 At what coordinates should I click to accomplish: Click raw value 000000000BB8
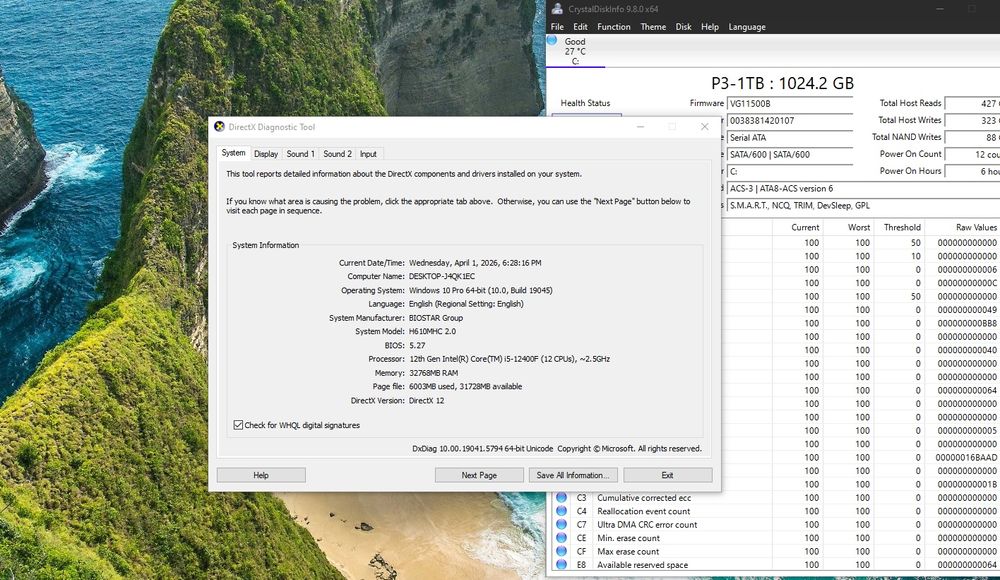click(967, 323)
